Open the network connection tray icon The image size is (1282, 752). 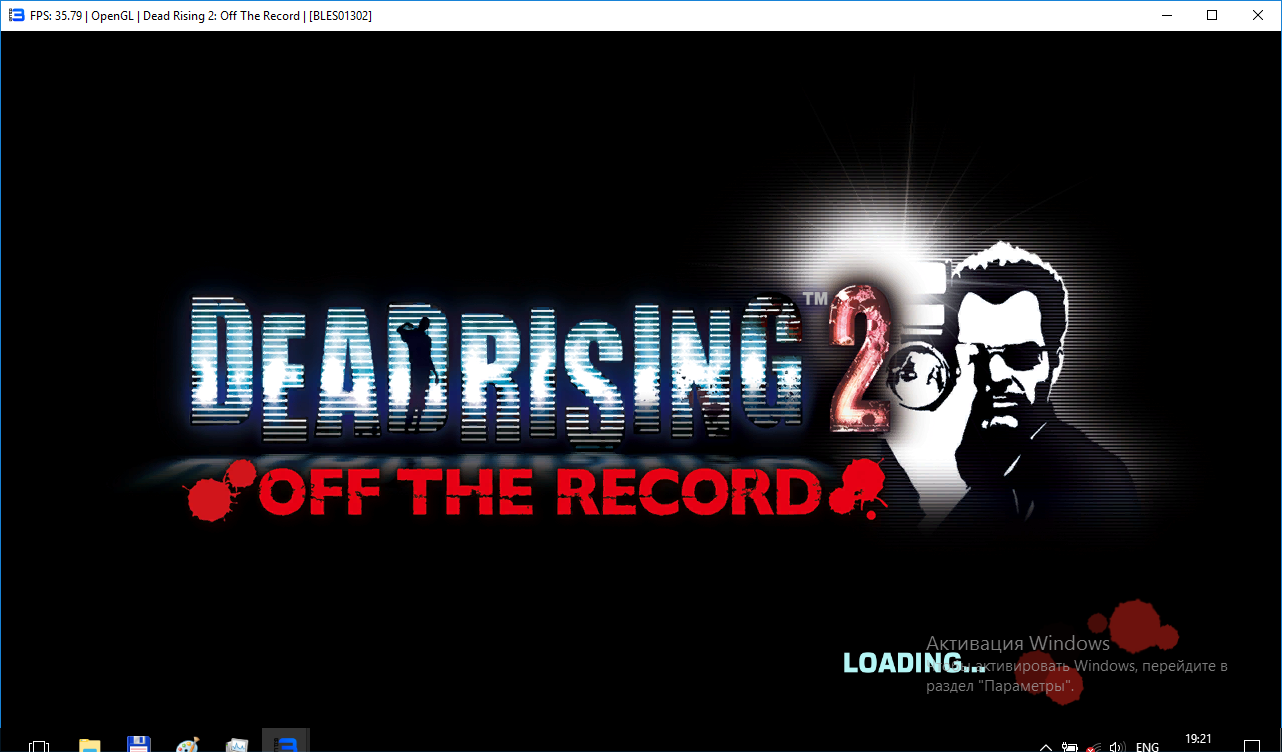(x=1094, y=746)
